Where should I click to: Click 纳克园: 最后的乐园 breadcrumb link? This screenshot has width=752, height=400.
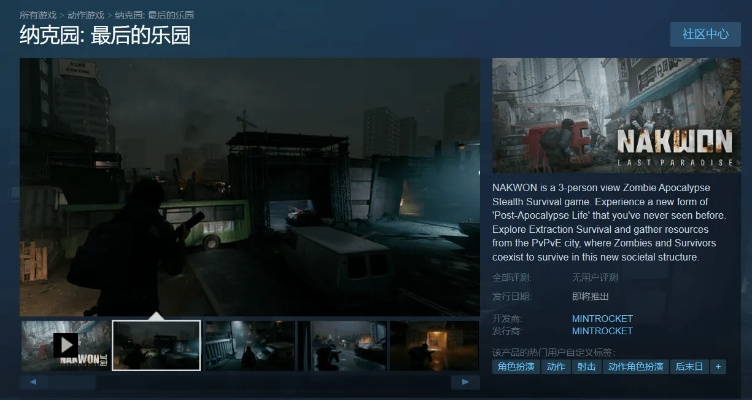tap(154, 16)
